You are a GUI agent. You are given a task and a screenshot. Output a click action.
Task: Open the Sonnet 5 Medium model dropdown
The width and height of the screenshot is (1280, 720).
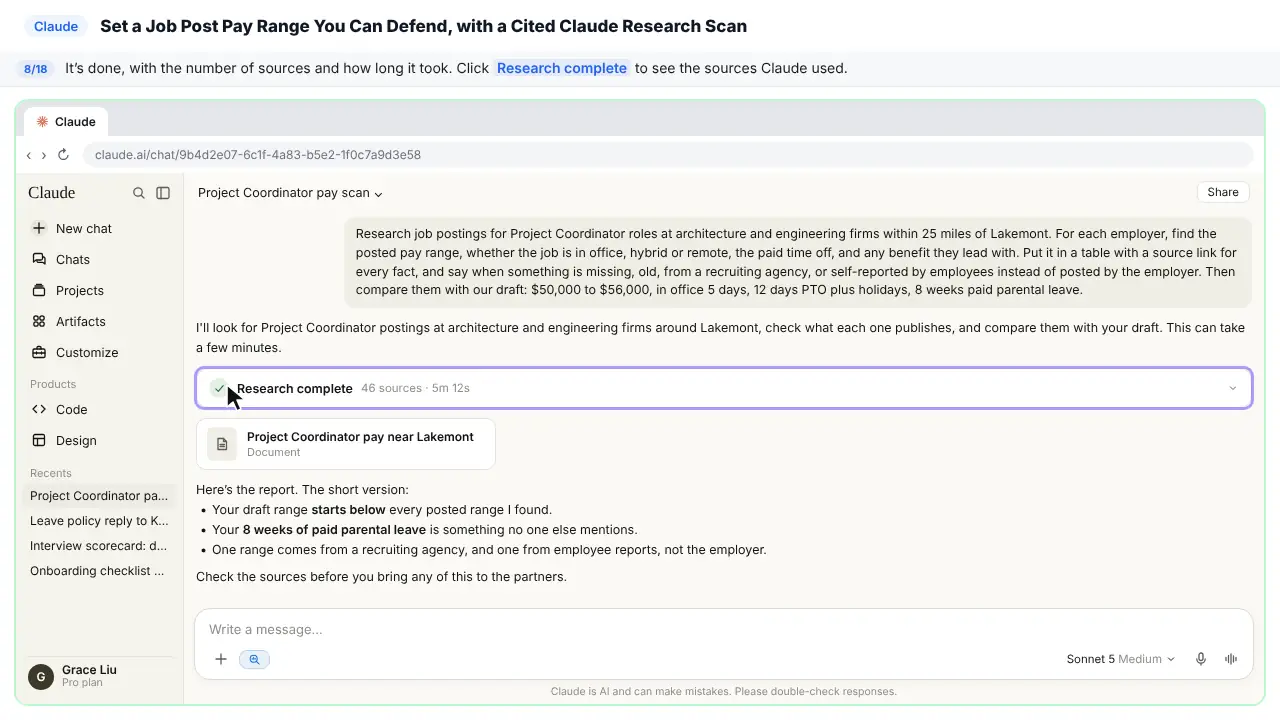point(1120,659)
